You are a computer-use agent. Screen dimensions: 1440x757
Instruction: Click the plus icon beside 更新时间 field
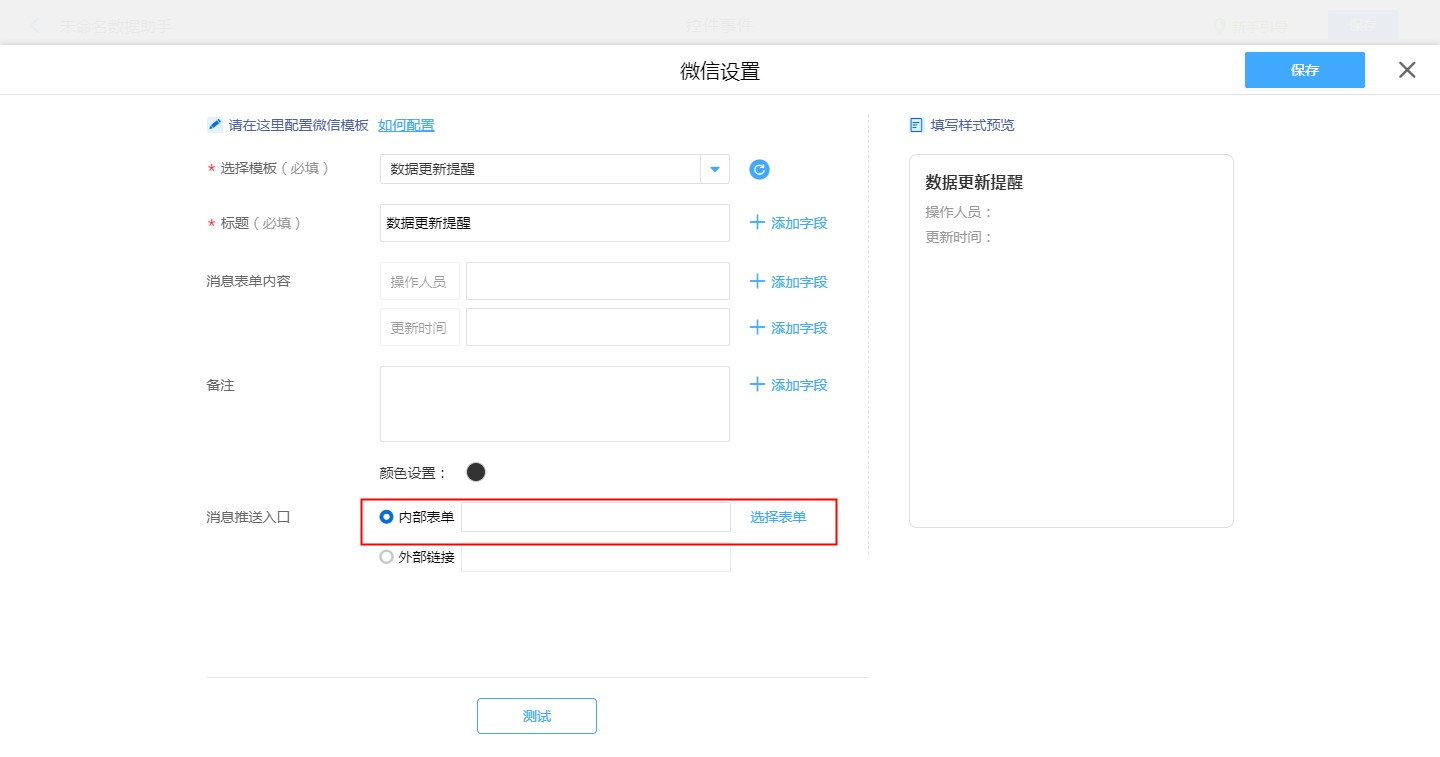[757, 328]
